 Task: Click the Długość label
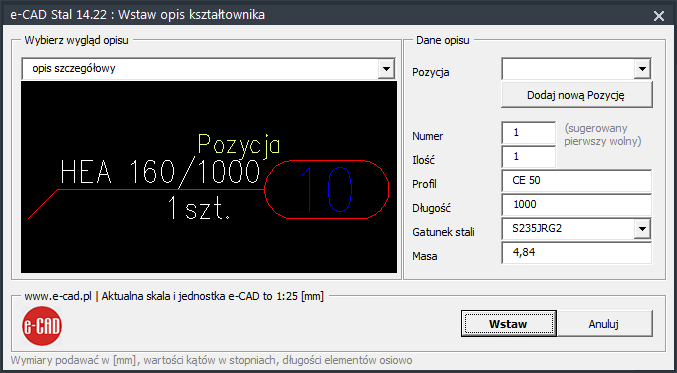pos(432,208)
